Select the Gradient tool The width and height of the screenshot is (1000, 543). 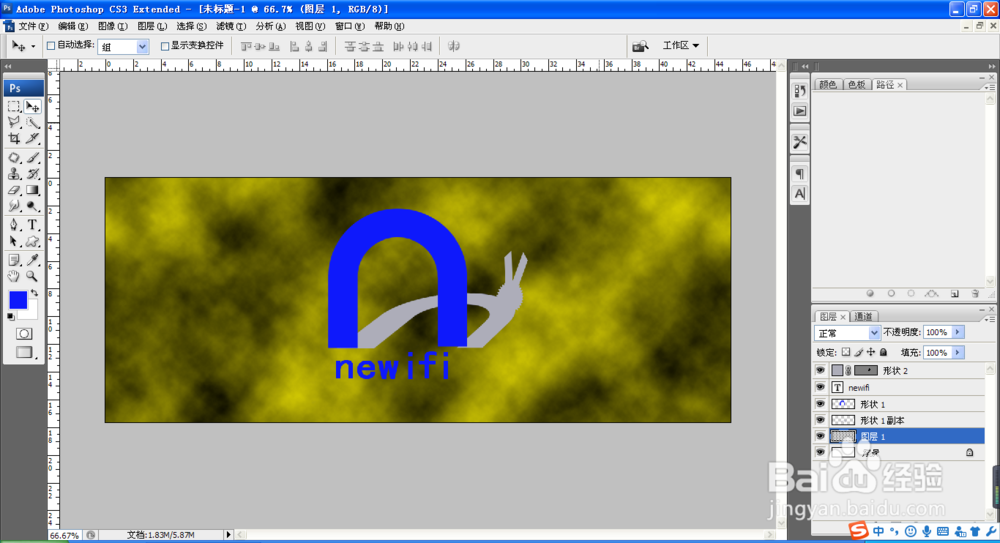(33, 190)
